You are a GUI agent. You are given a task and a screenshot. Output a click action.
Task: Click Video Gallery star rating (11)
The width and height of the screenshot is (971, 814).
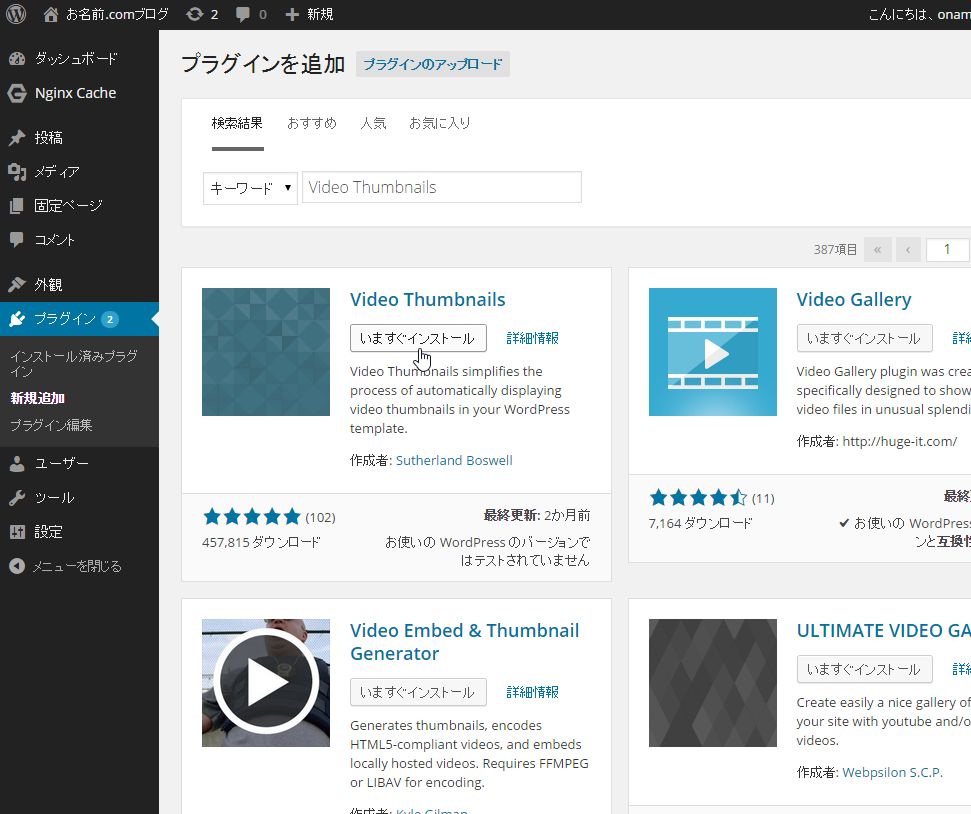click(698, 497)
